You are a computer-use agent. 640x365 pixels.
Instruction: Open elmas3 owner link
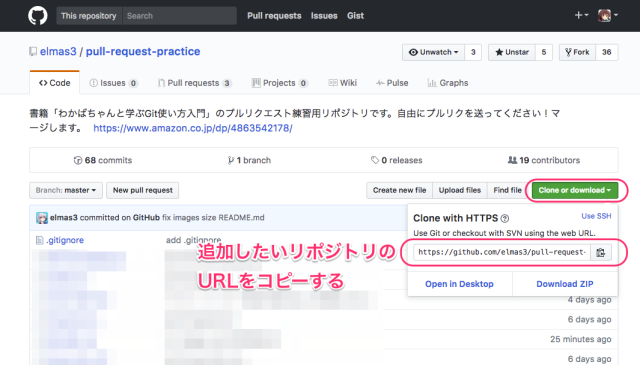click(58, 51)
